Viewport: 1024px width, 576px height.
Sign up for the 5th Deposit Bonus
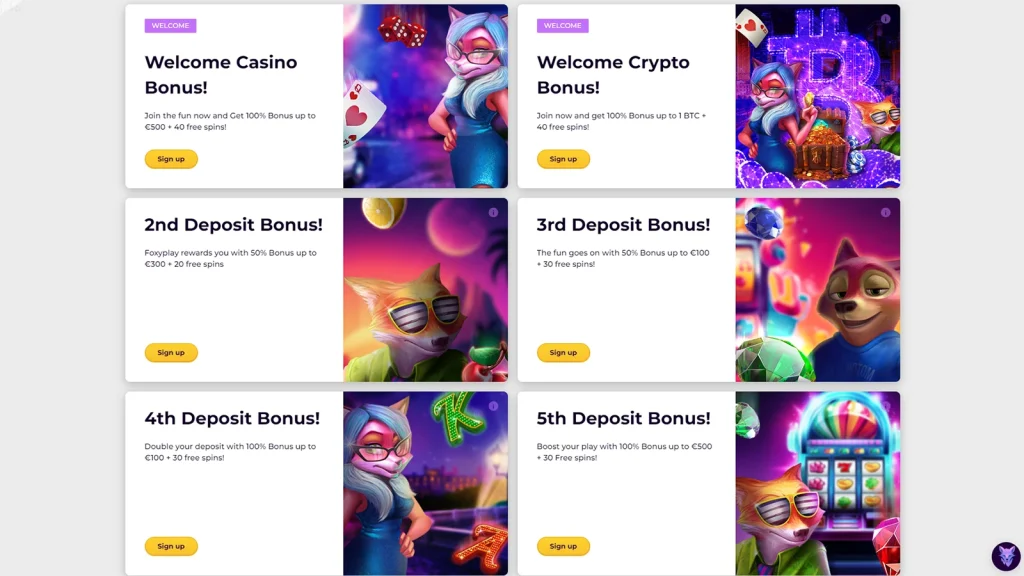[563, 546]
